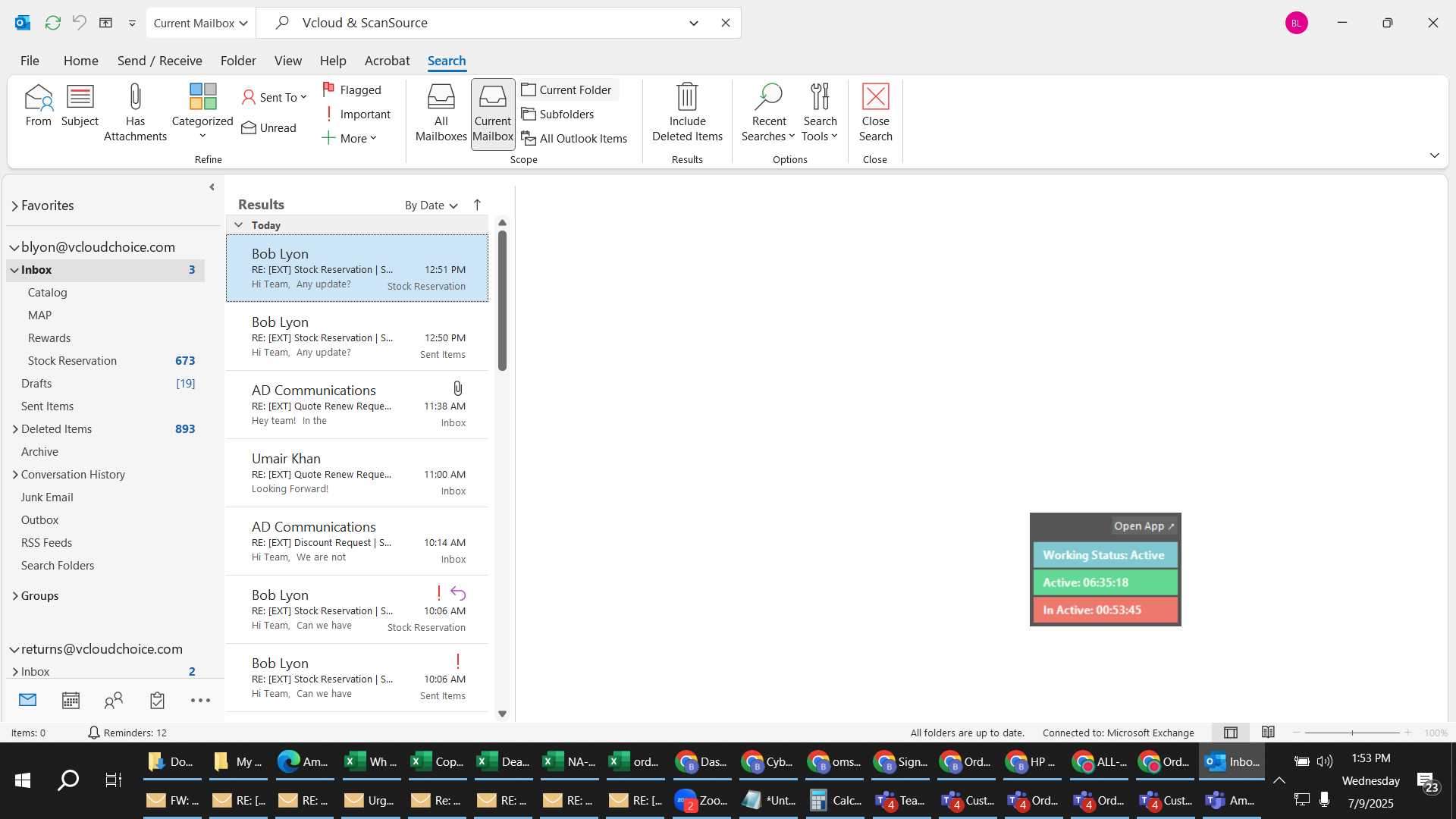Minimize the folder pane arrow
Image resolution: width=1456 pixels, height=819 pixels.
coord(212,187)
